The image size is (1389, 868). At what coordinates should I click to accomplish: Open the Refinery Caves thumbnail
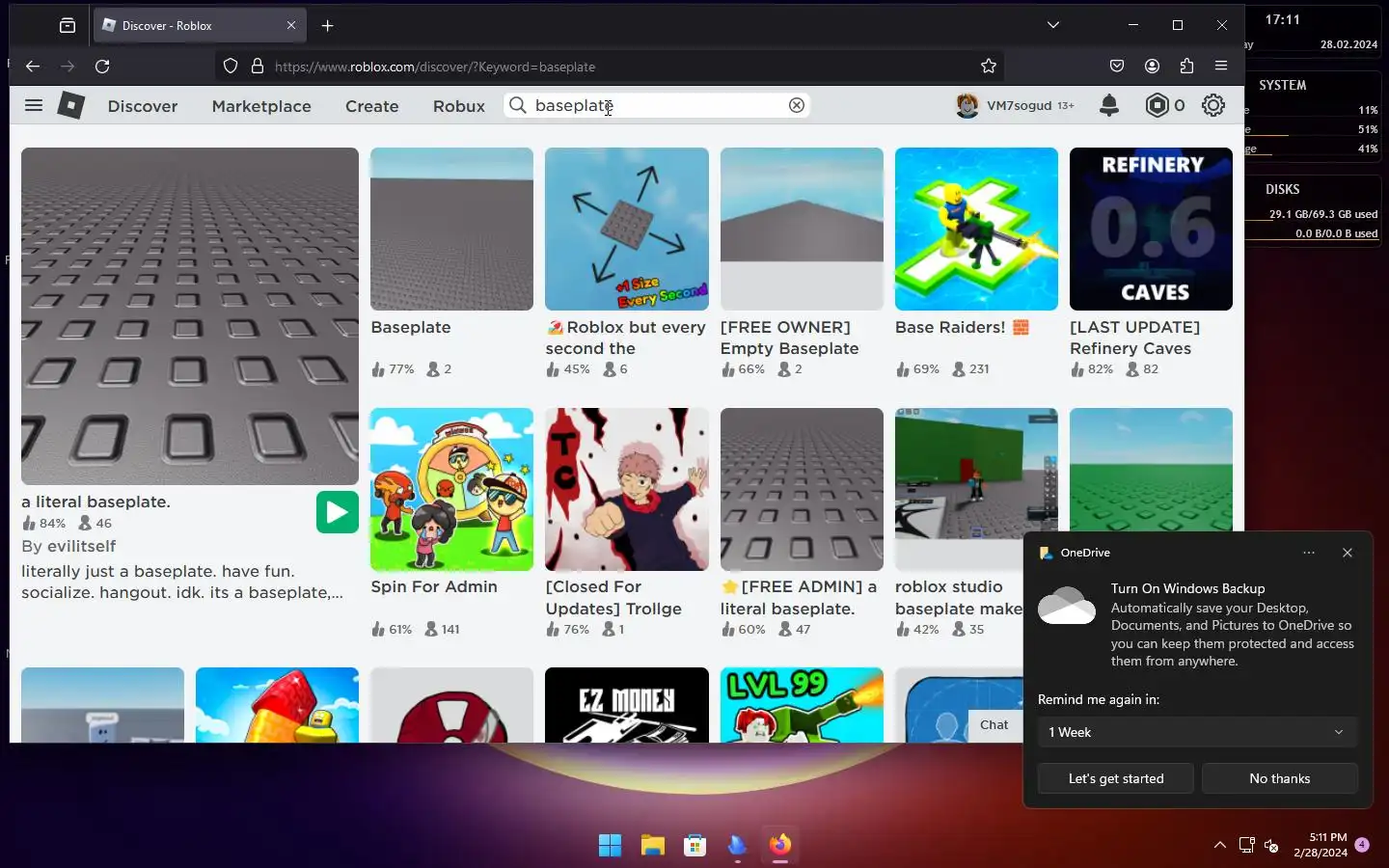point(1151,229)
